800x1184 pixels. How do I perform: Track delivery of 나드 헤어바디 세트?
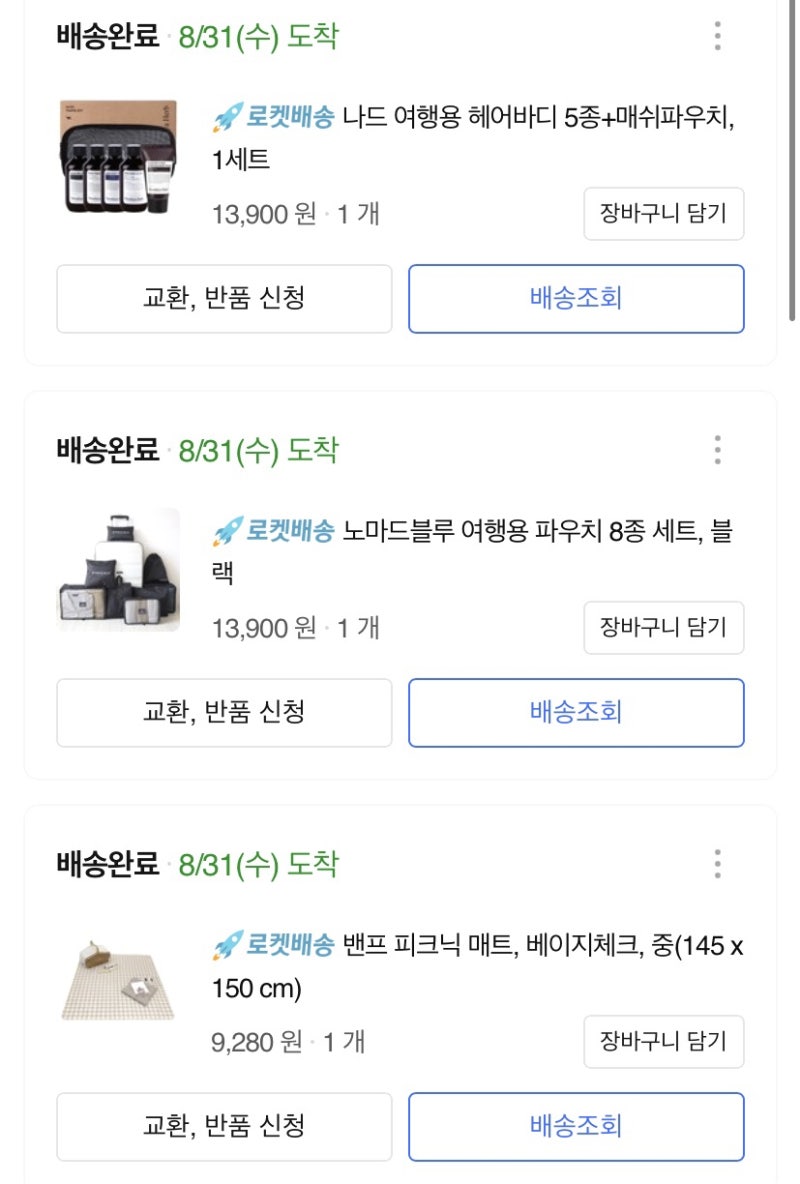(x=576, y=298)
